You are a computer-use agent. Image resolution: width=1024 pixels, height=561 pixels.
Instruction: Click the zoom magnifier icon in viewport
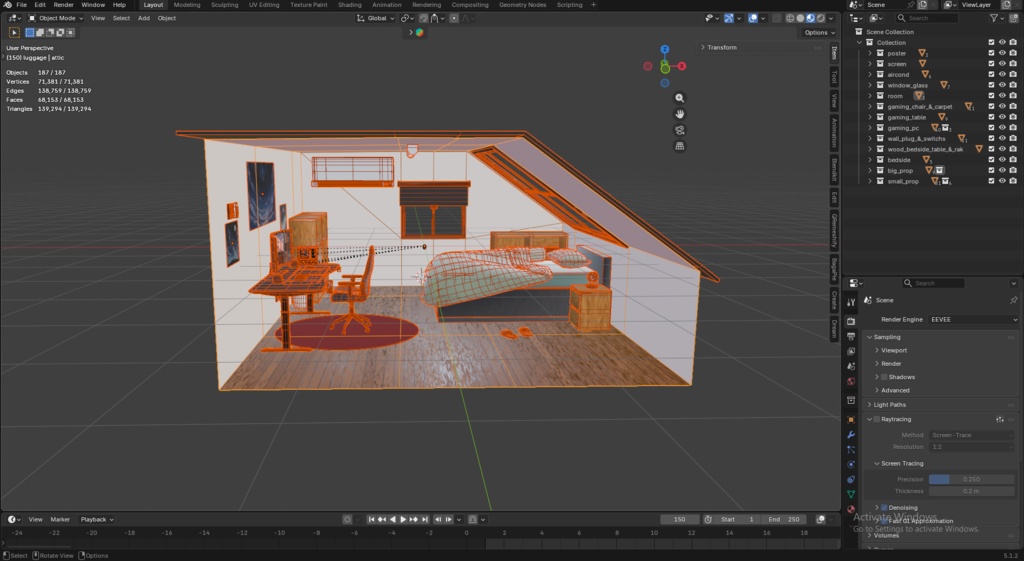[x=680, y=98]
